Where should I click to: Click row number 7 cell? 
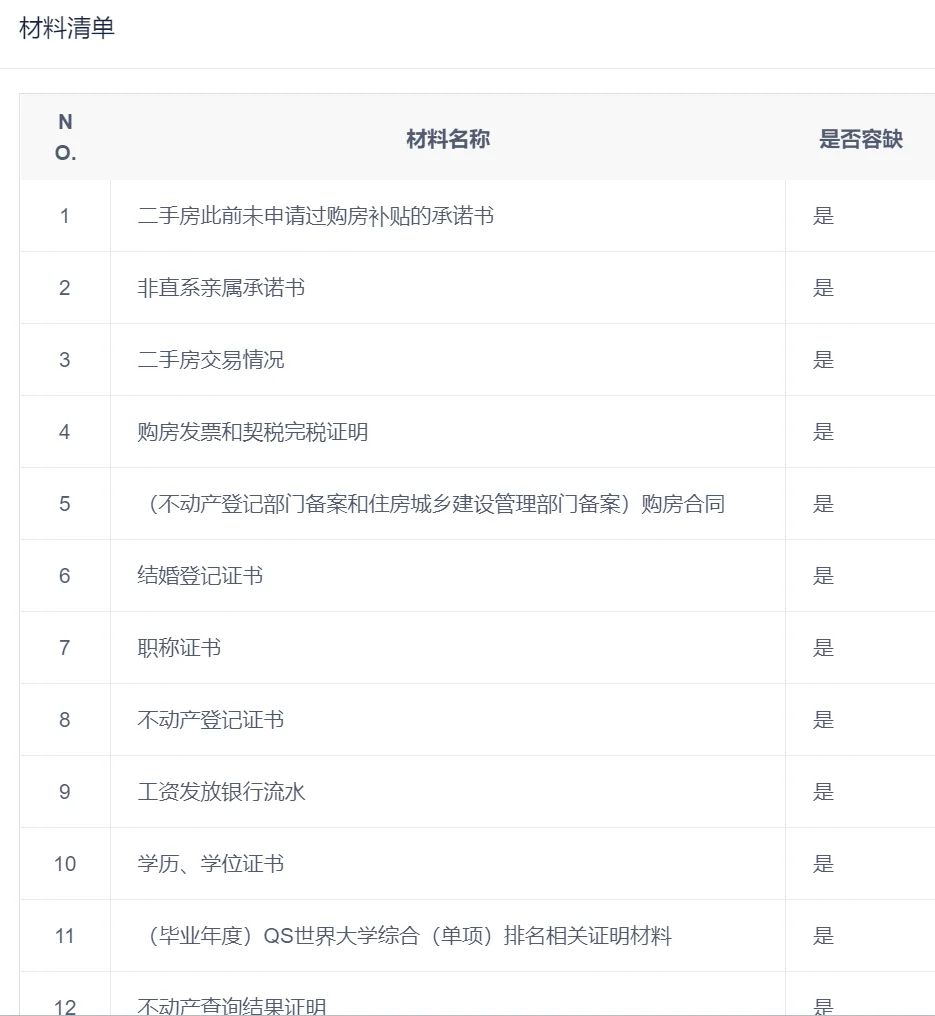(65, 647)
